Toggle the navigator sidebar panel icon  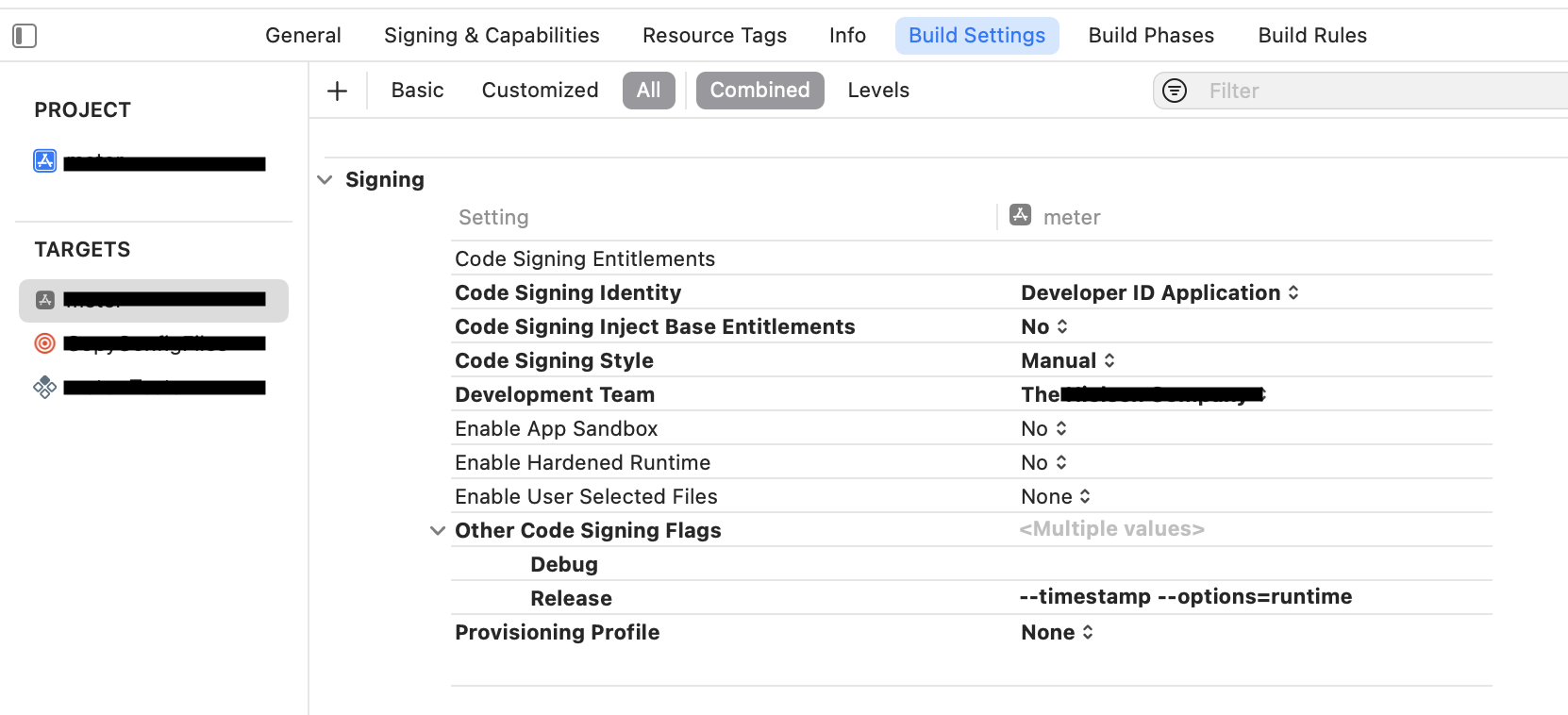coord(25,36)
